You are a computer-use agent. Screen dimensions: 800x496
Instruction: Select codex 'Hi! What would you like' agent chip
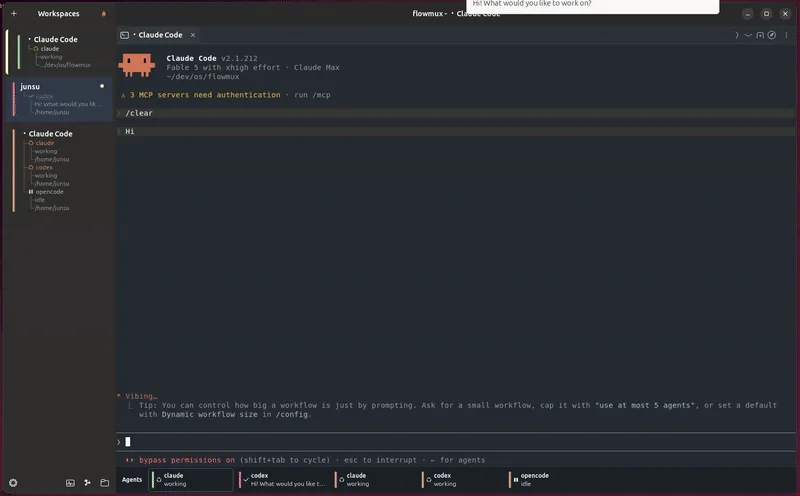coord(283,480)
